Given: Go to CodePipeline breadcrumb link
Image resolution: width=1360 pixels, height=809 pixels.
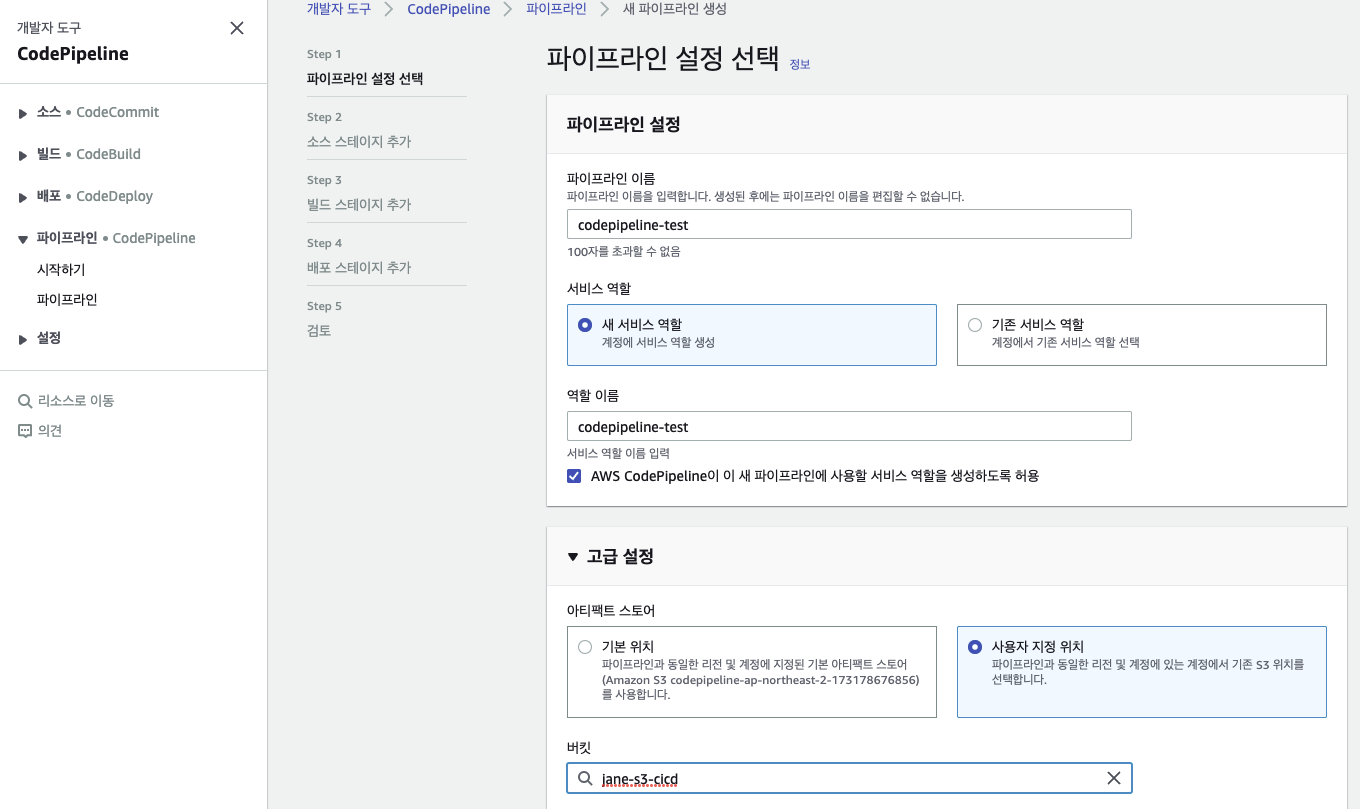Looking at the screenshot, I should pos(449,8).
